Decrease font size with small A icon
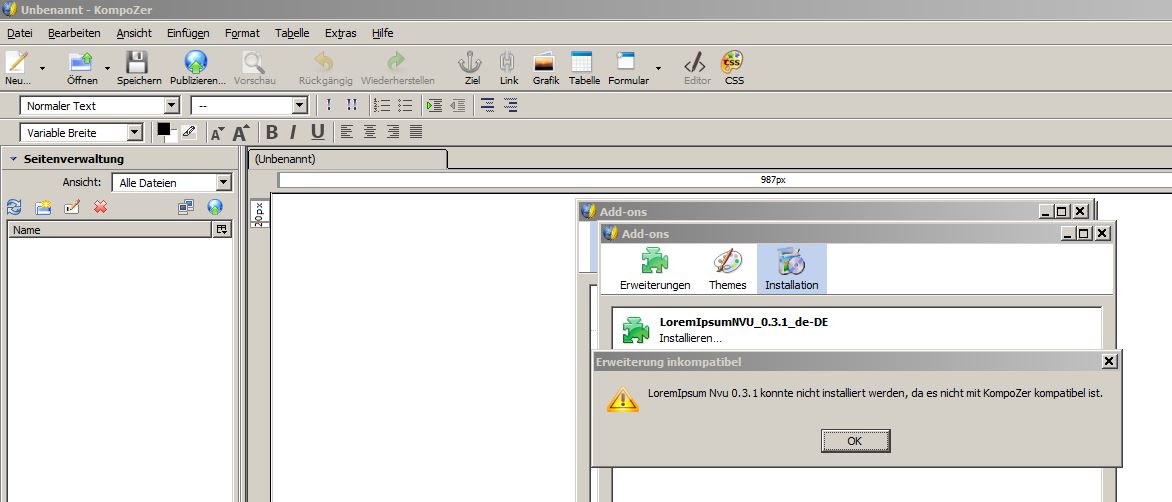 [x=218, y=134]
